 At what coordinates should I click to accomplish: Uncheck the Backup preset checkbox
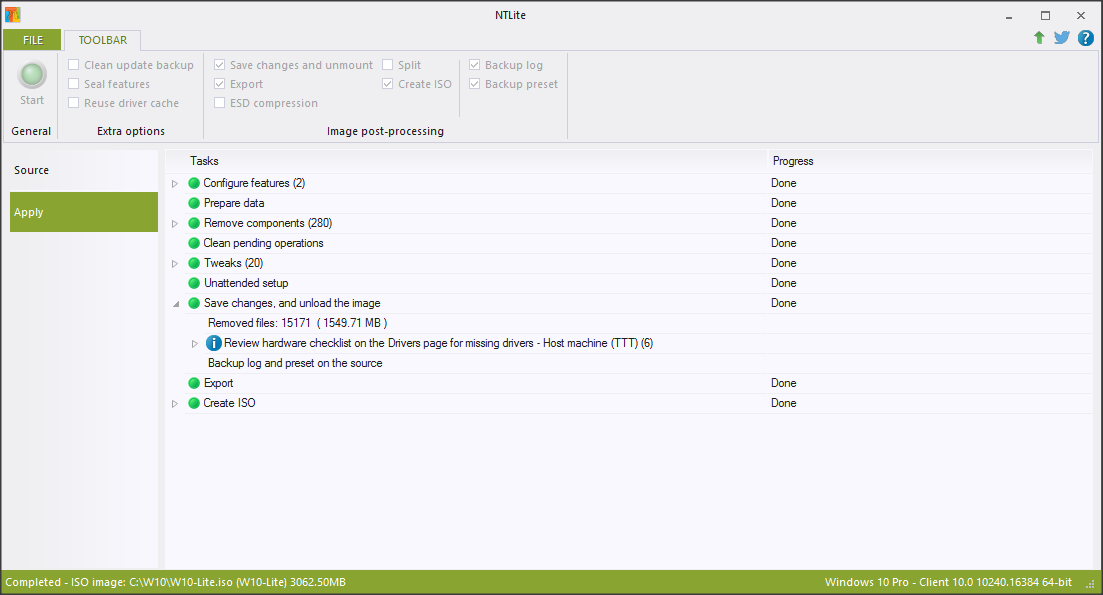coord(475,84)
